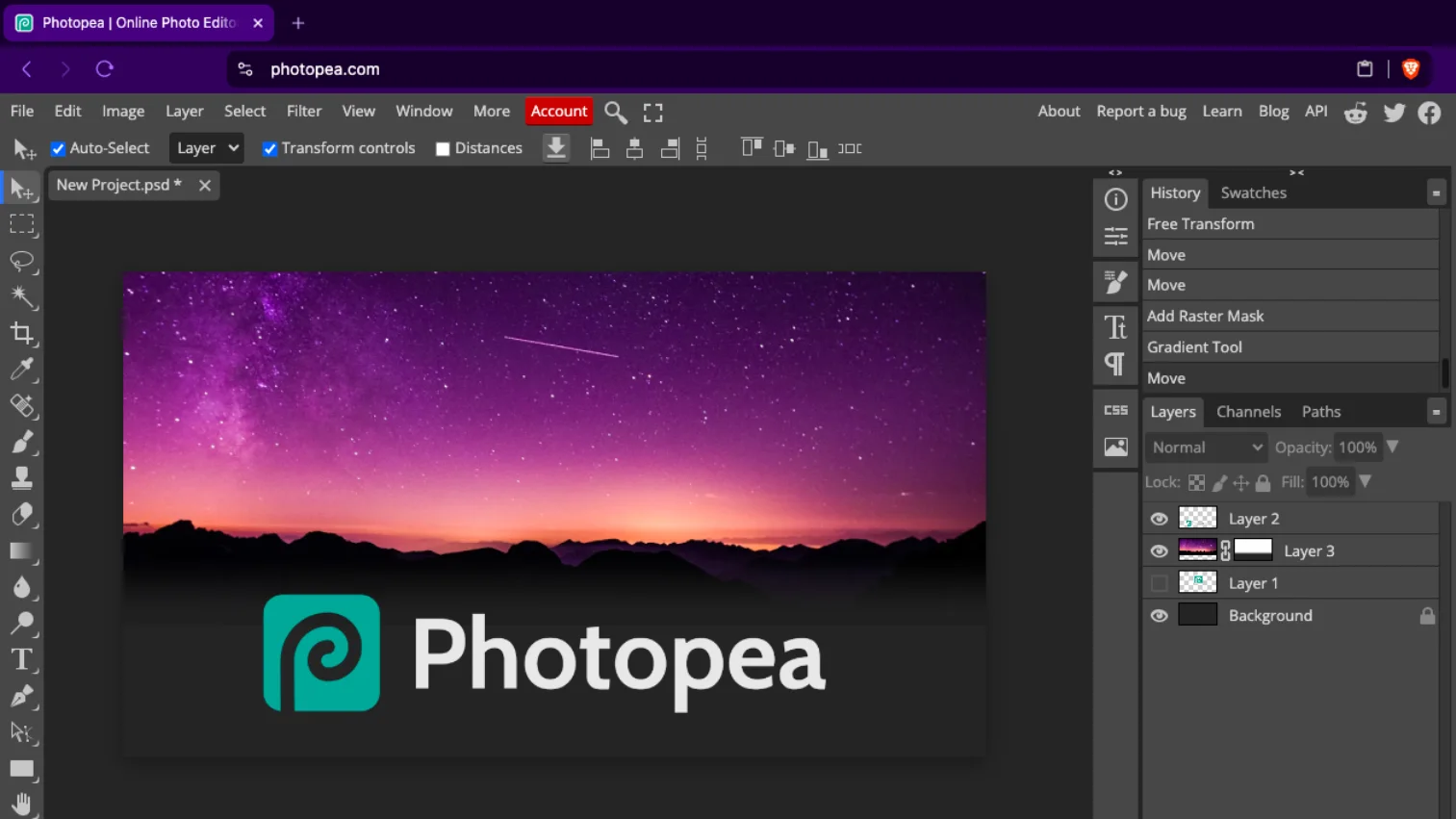Open the History panel menu button
Image resolution: width=1456 pixels, height=819 pixels.
[1436, 193]
